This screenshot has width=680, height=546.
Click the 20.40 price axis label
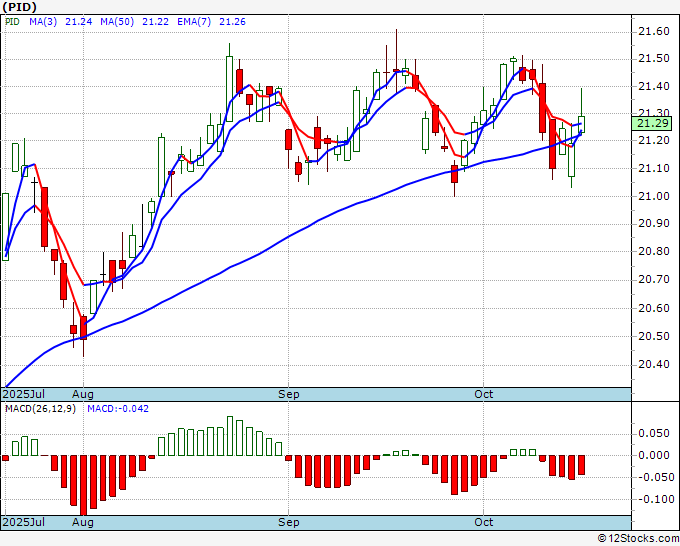[x=654, y=364]
